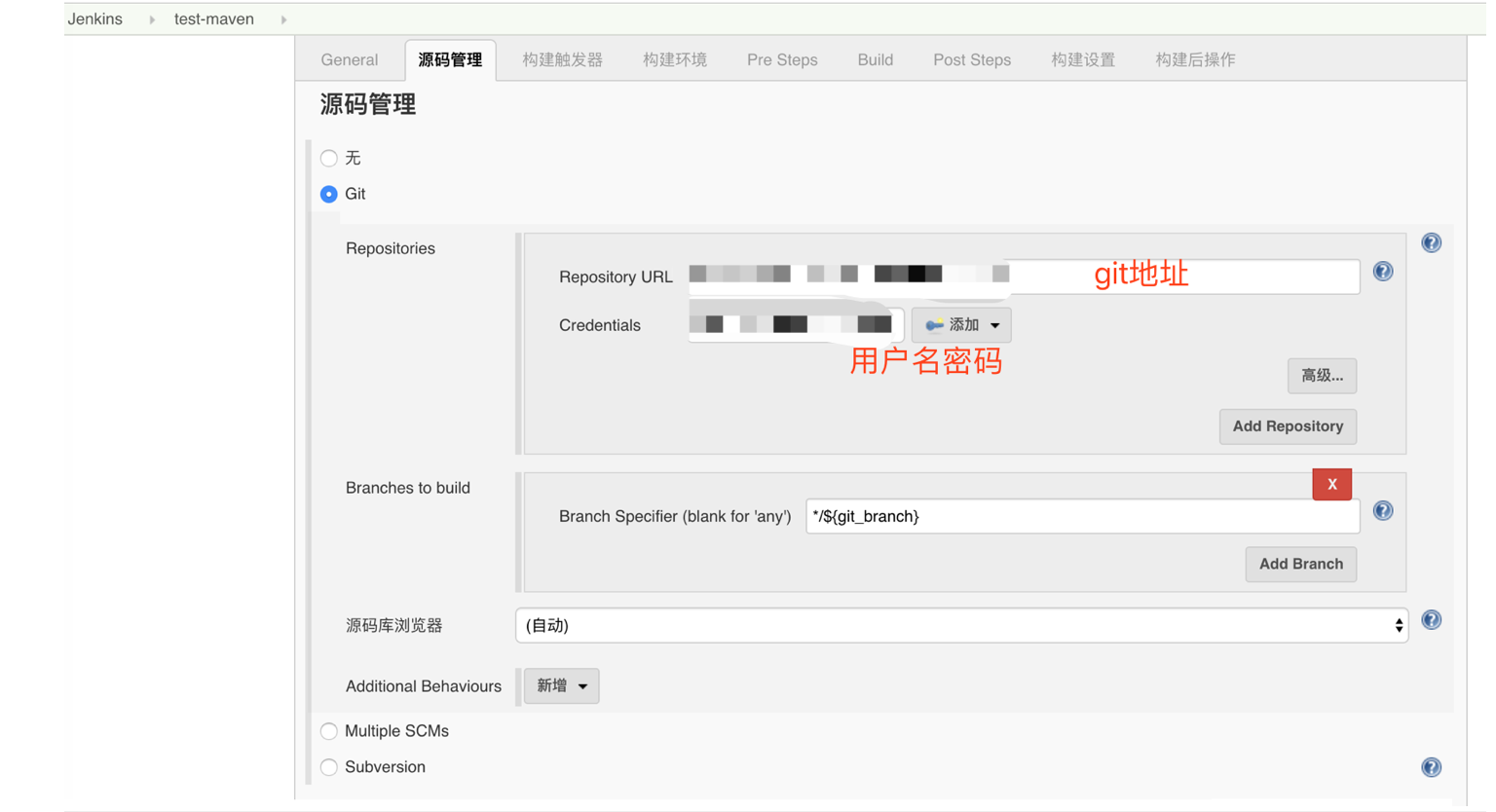The width and height of the screenshot is (1496, 812).
Task: Expand the breadcrumb arrow after test-maven
Action: point(283,19)
